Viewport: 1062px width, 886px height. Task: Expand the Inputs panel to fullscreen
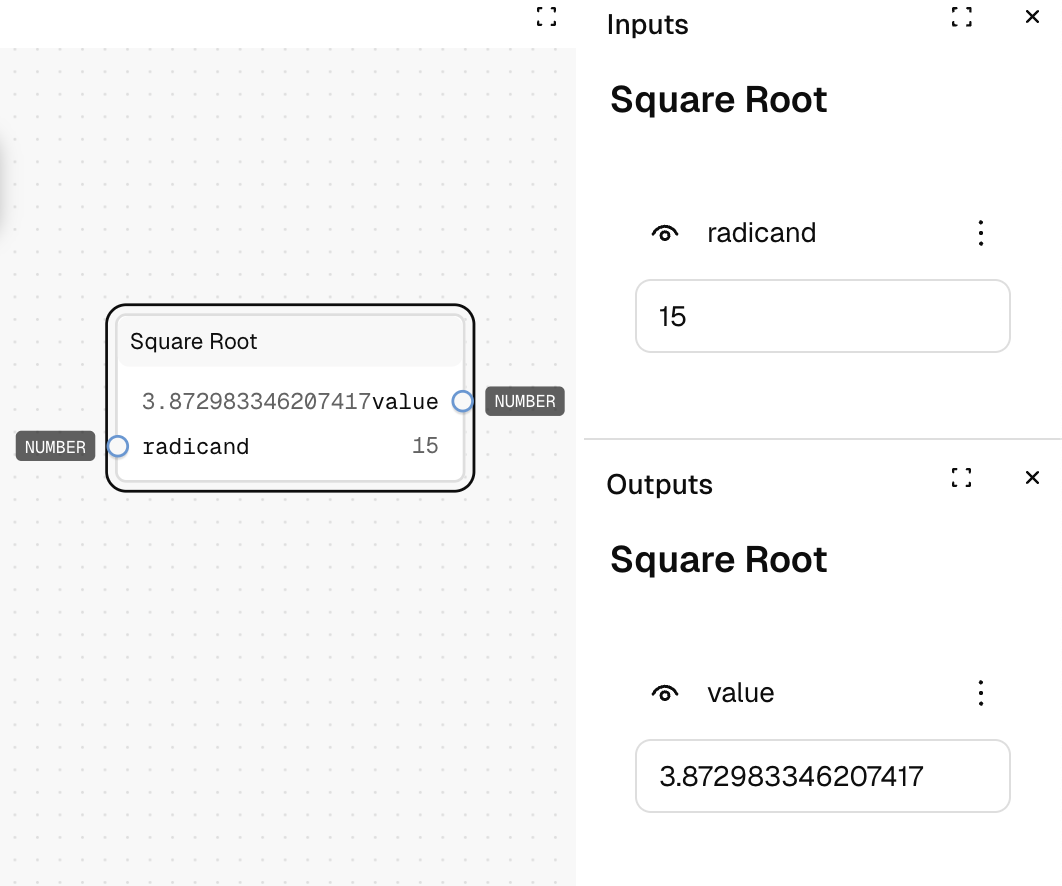(962, 17)
